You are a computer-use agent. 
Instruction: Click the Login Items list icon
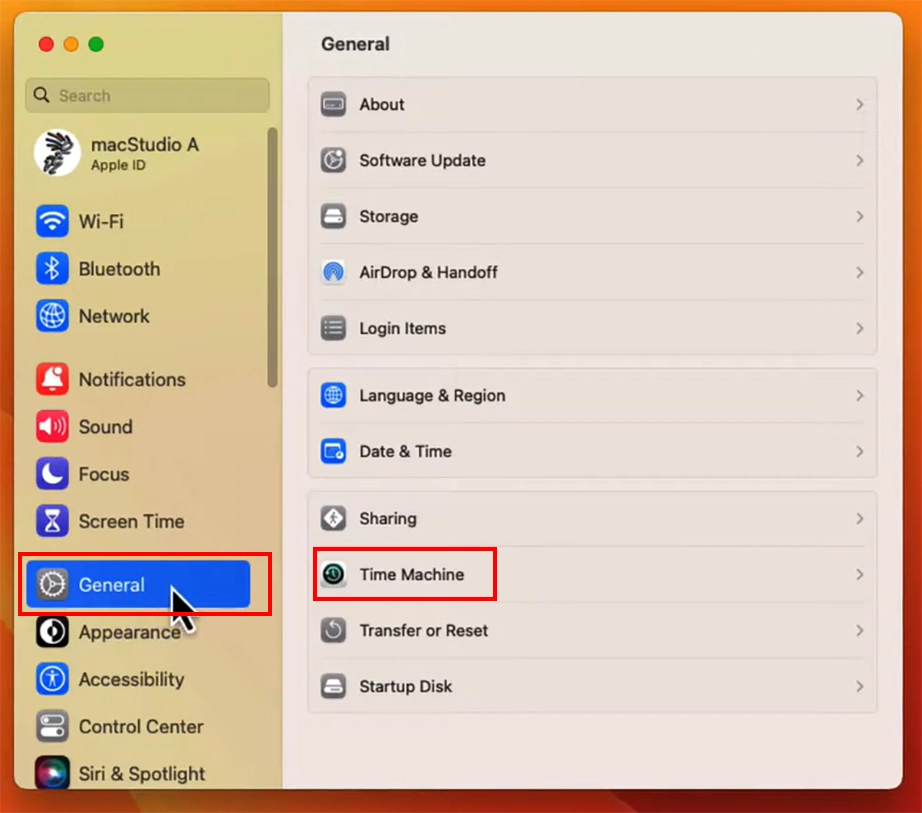(x=333, y=328)
